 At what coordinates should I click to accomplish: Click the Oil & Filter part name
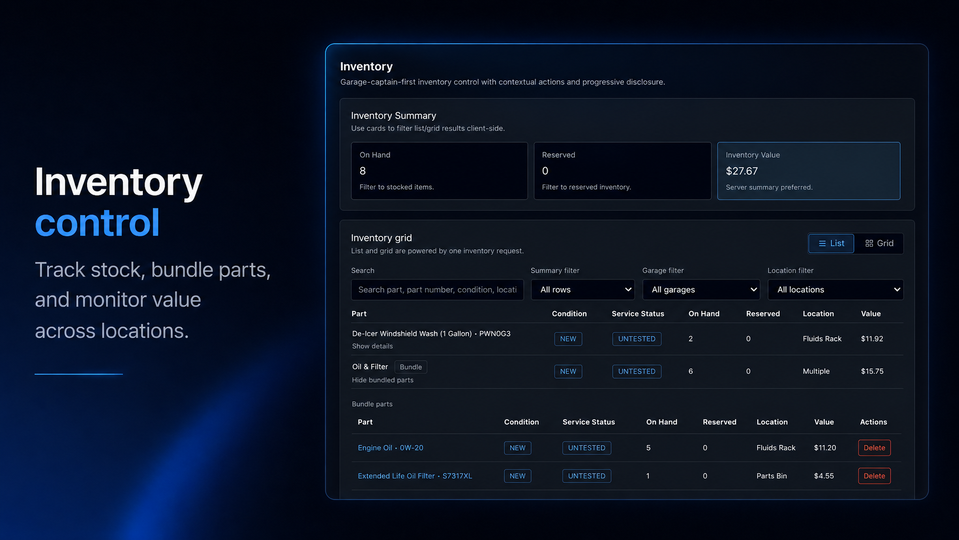[x=370, y=367]
